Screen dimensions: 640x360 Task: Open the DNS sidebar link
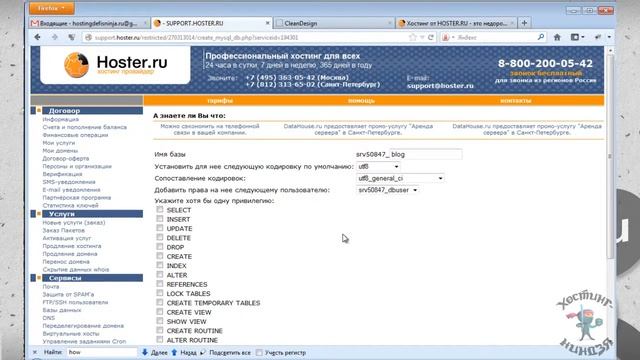click(x=49, y=318)
